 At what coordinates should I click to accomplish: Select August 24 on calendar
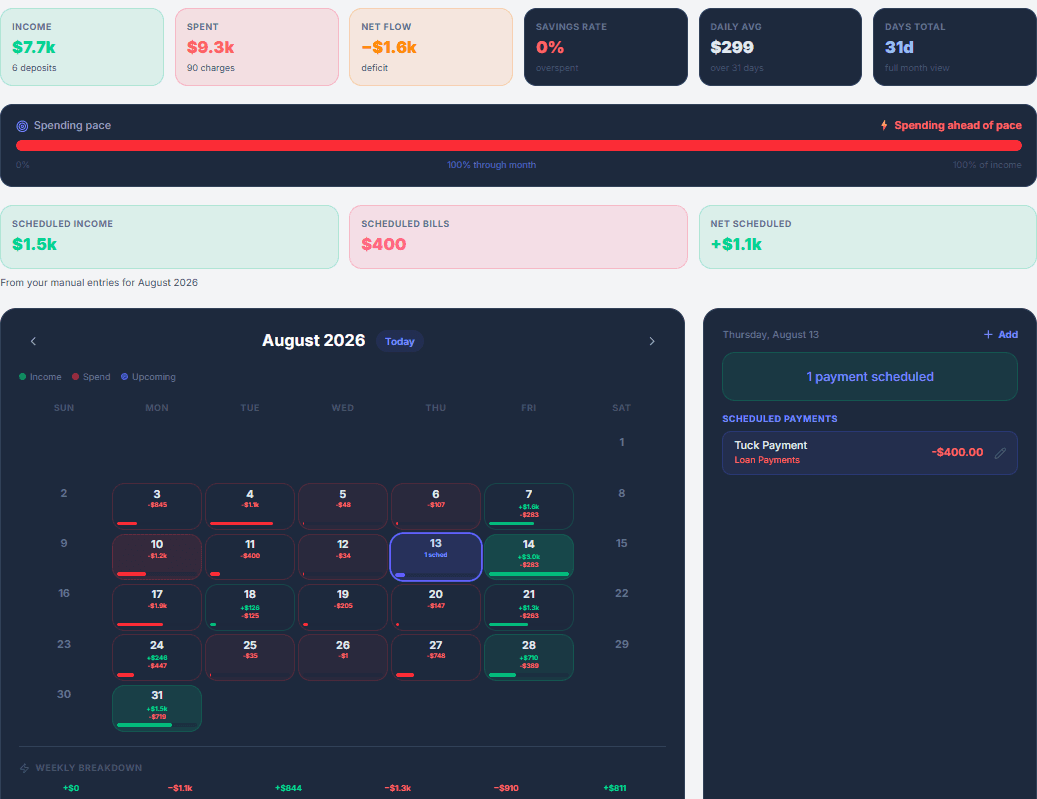[x=157, y=657]
